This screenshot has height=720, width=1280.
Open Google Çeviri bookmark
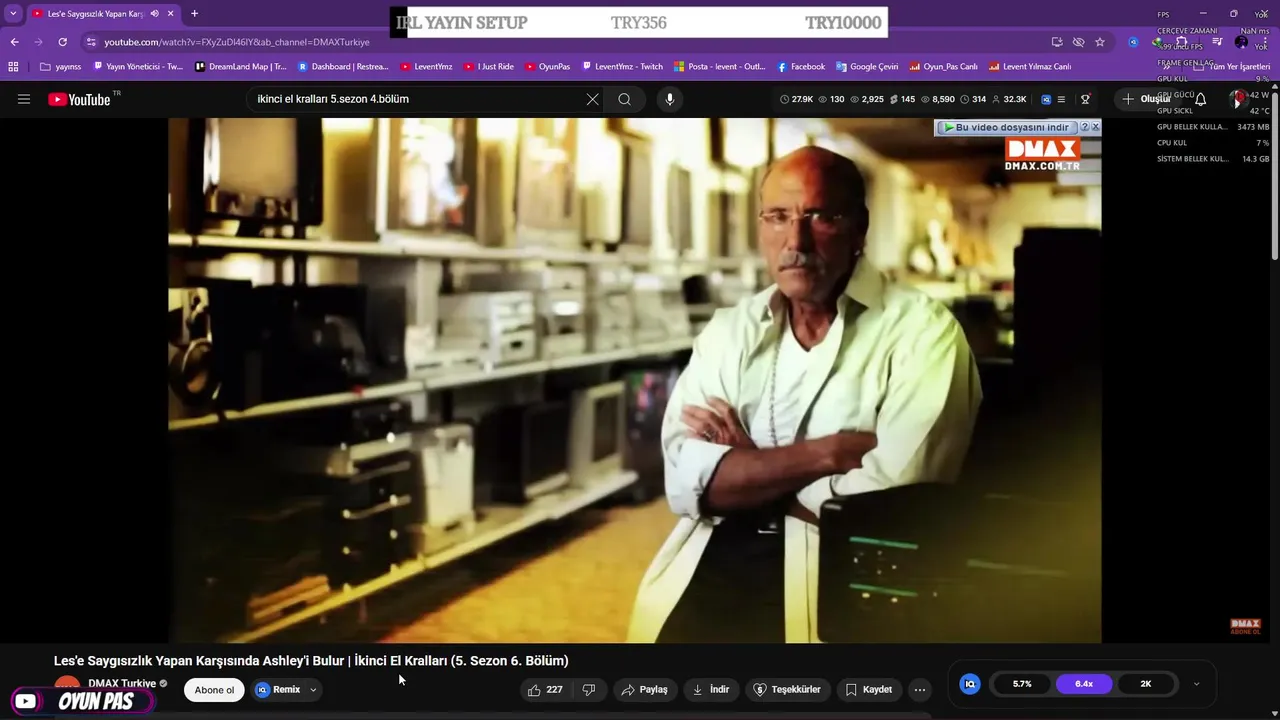[867, 67]
